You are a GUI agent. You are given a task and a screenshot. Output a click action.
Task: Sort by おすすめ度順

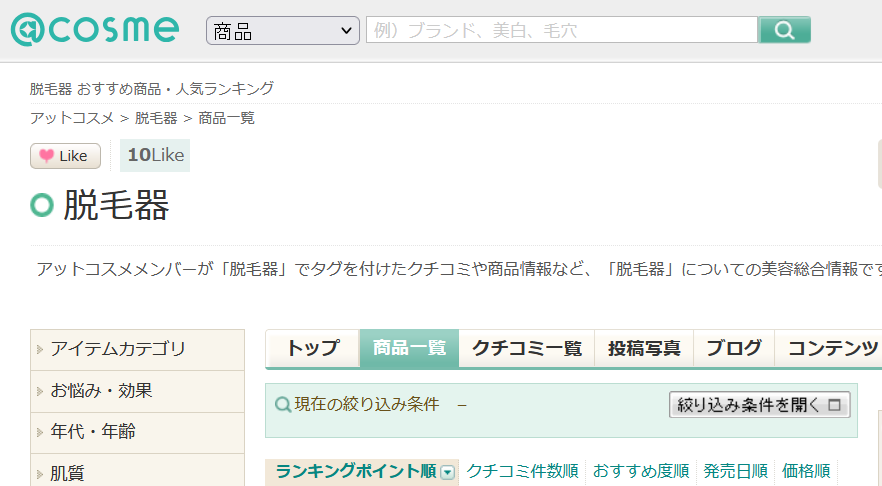tap(640, 471)
